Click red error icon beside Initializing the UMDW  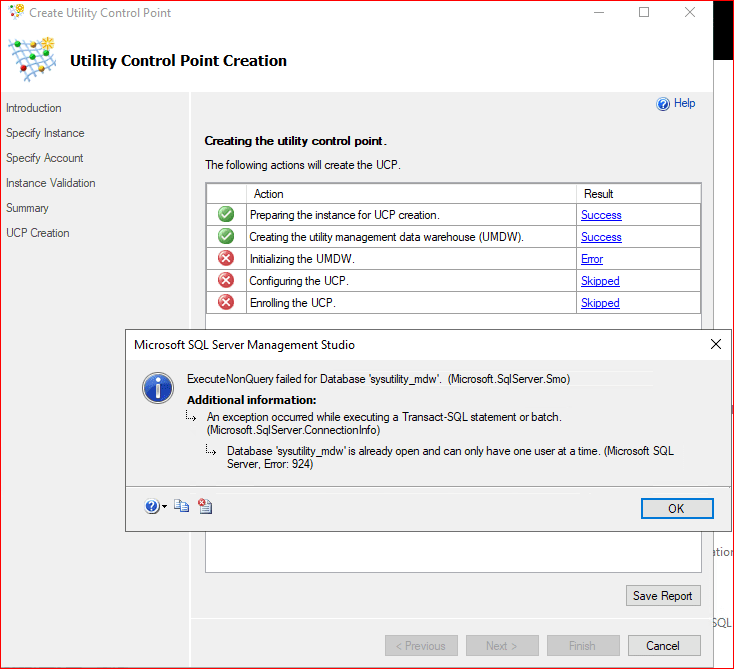coord(226,259)
